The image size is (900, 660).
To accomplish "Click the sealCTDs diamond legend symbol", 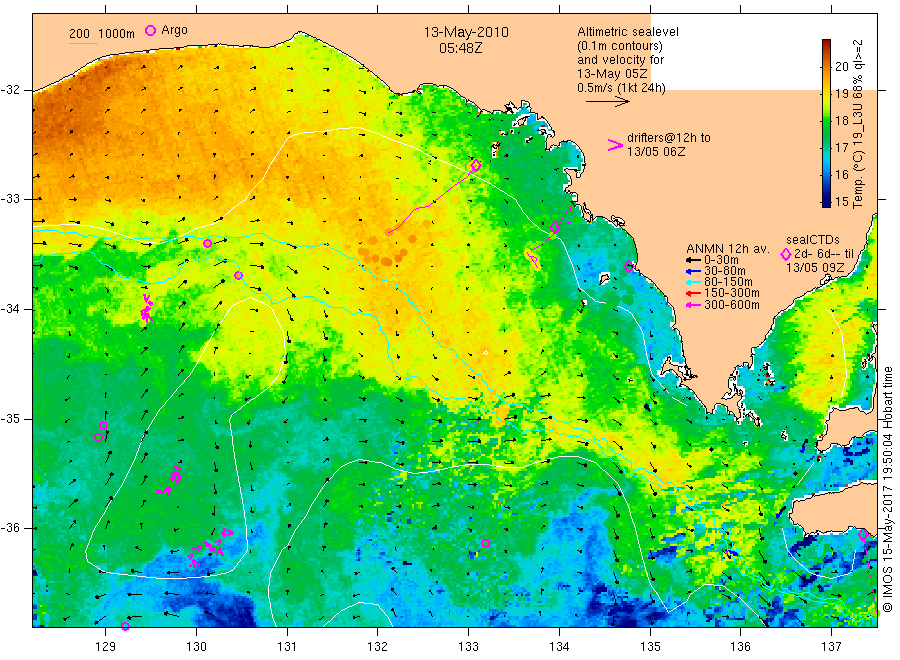I will tap(786, 254).
